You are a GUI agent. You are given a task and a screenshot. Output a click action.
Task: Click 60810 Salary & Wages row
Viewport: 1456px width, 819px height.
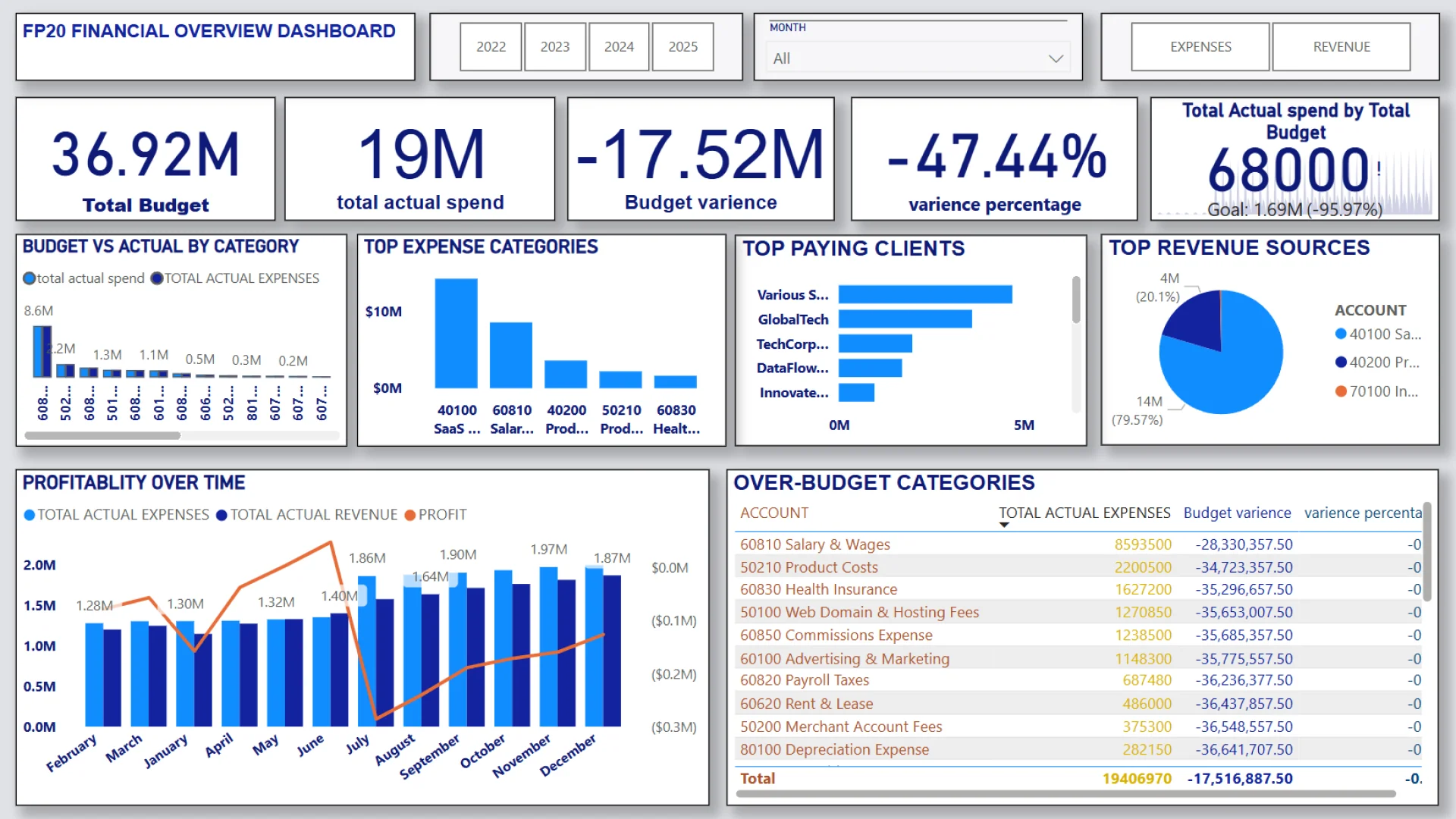[x=815, y=544]
